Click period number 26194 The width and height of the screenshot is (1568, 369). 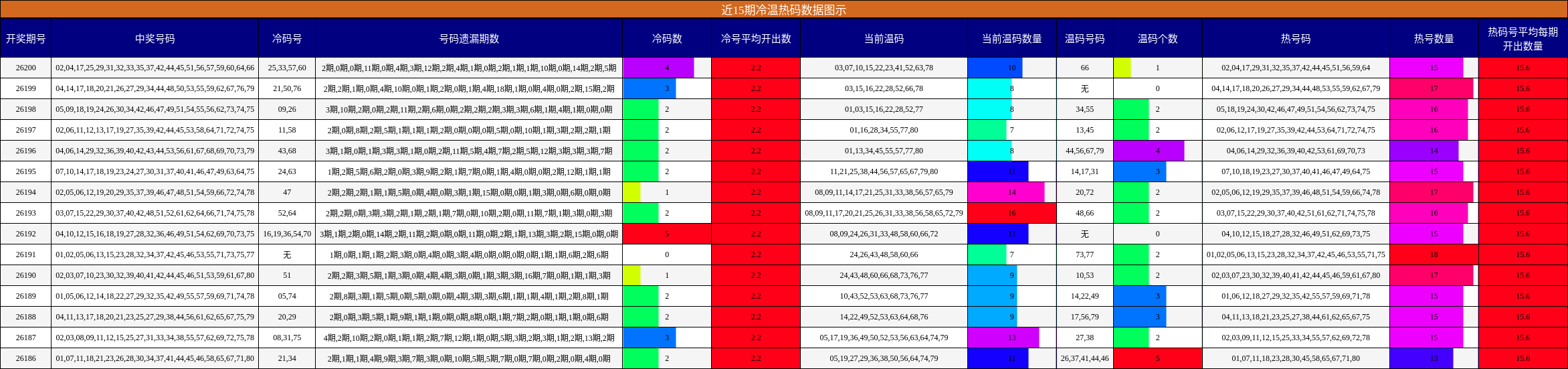26,192
